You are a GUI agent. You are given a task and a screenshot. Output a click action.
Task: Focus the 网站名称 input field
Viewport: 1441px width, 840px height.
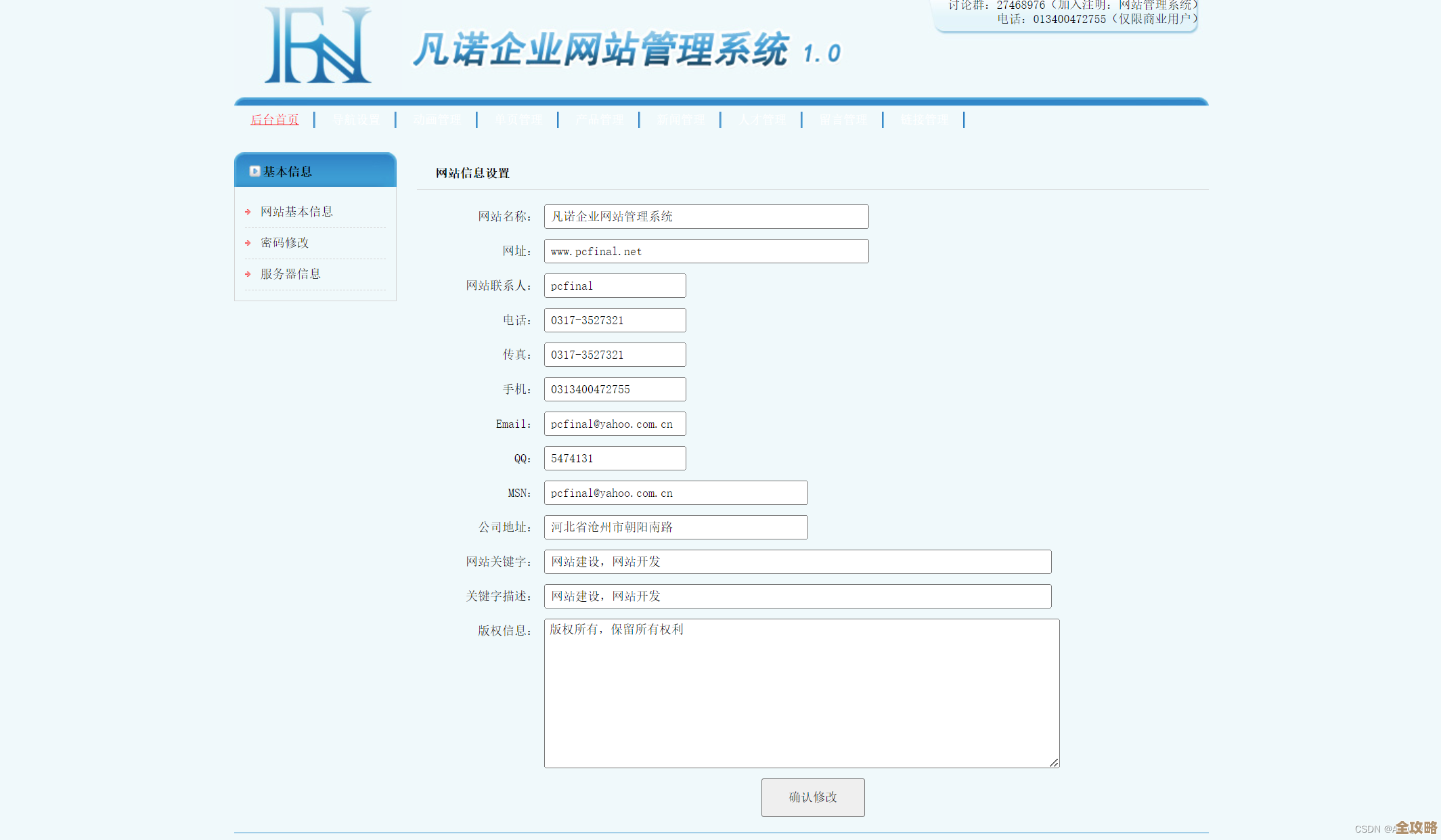click(x=706, y=217)
